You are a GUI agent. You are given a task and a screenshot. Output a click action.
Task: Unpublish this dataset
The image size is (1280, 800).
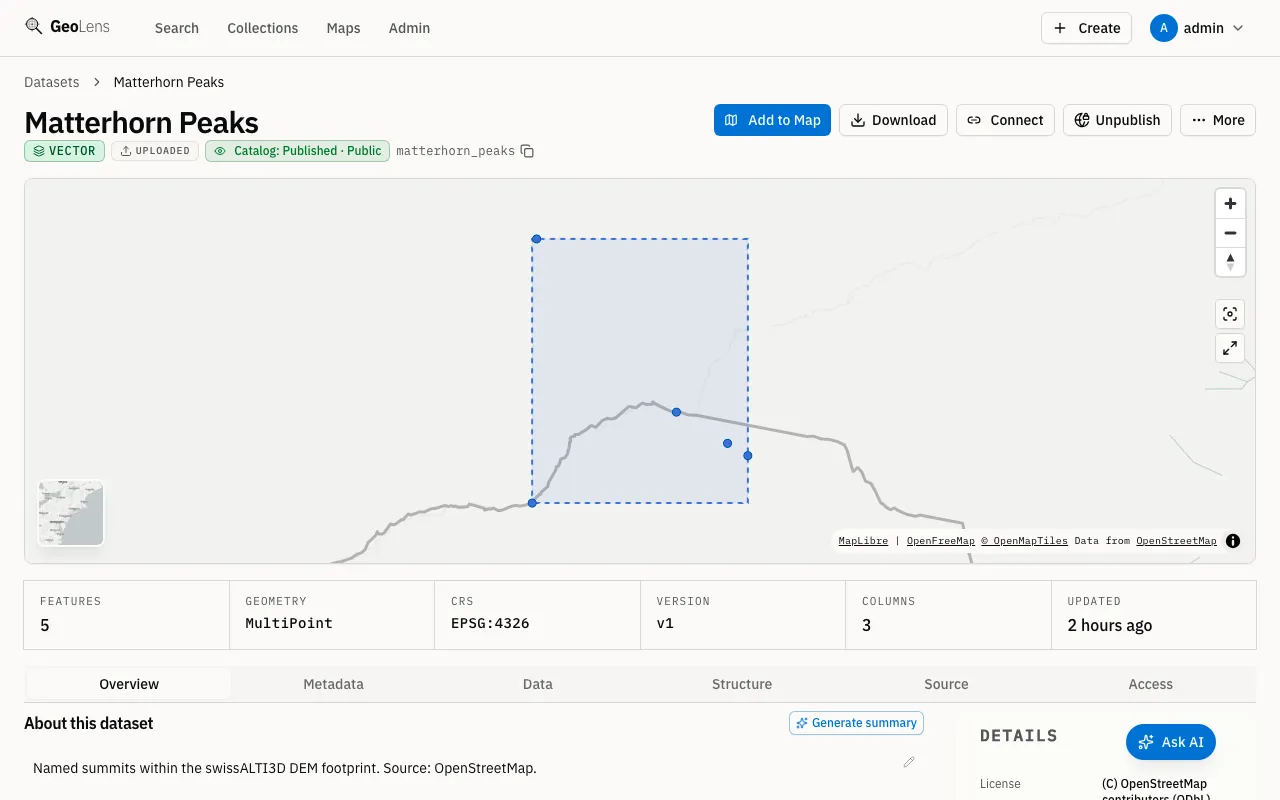(1117, 120)
